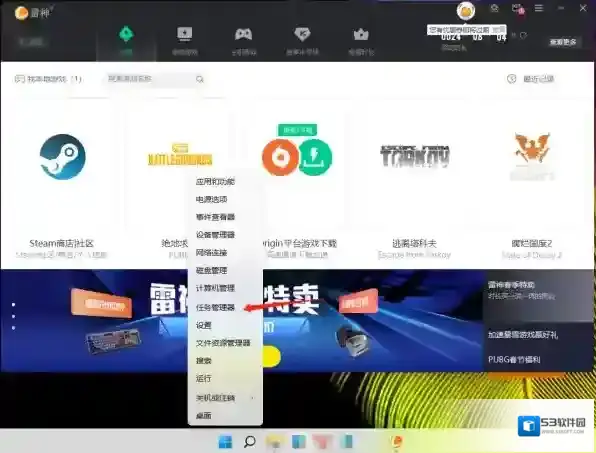Click the left orange coupon on the banner
This screenshot has height=453, width=596.
pos(101,303)
